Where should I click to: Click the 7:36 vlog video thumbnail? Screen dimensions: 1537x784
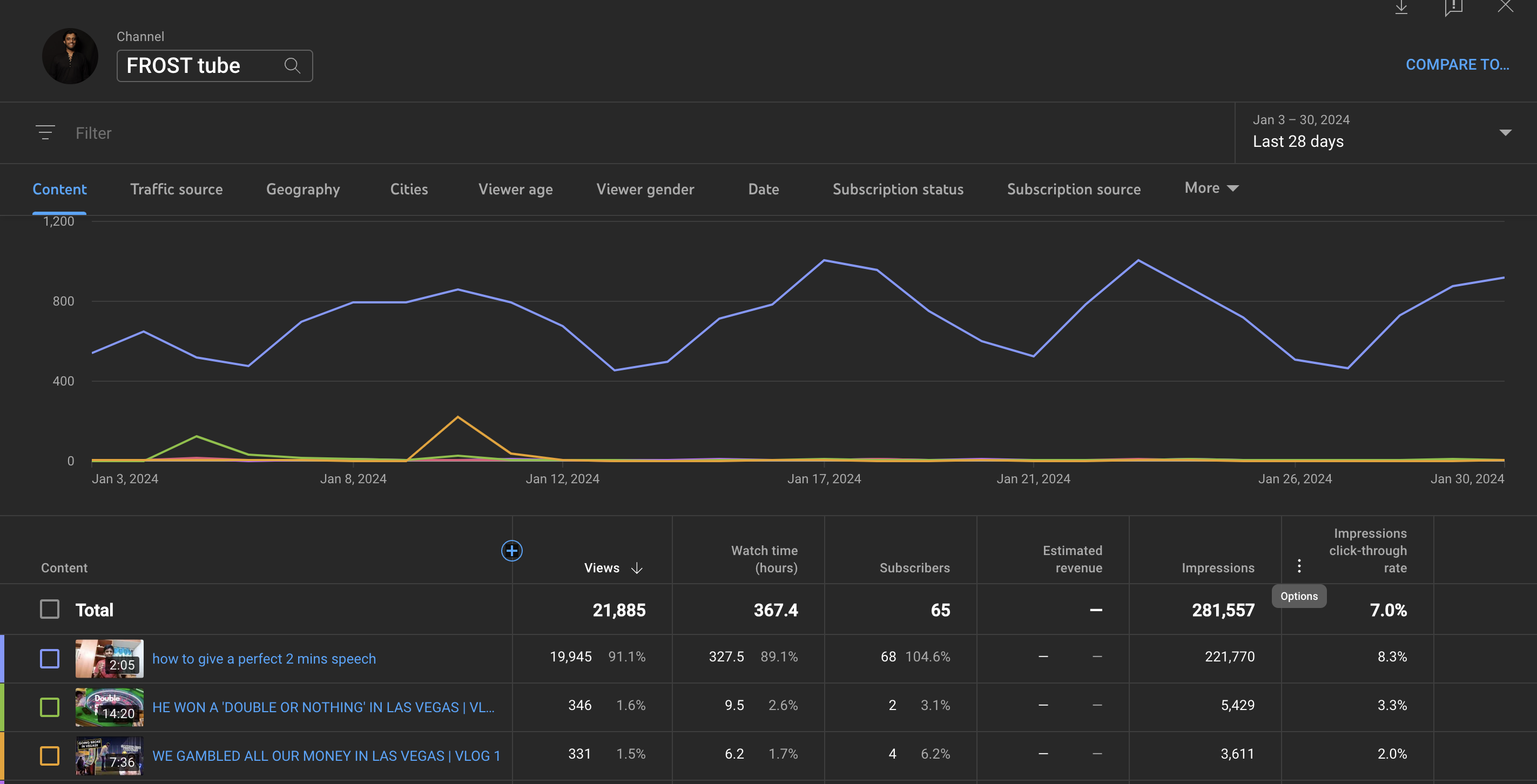pos(109,755)
